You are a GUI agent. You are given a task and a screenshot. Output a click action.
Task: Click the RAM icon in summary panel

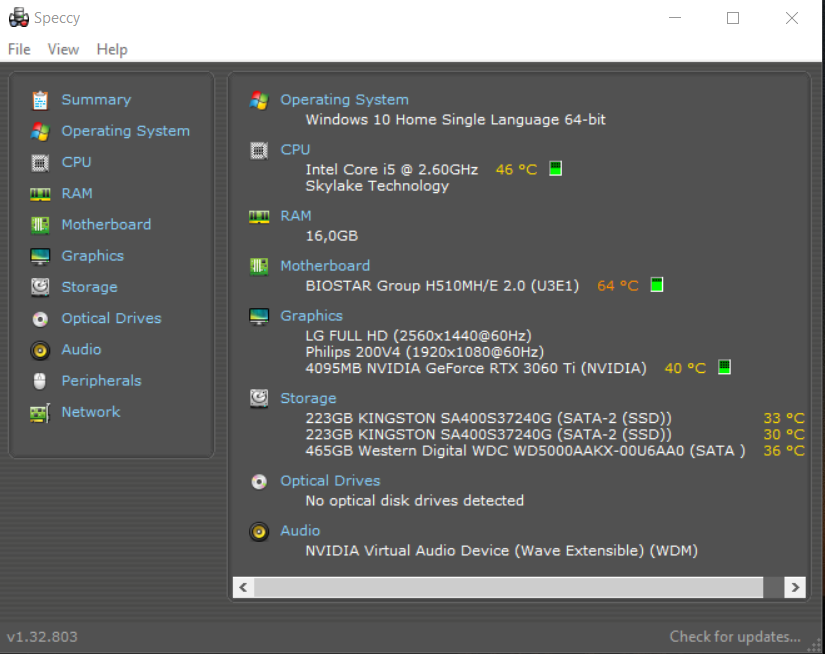click(259, 216)
